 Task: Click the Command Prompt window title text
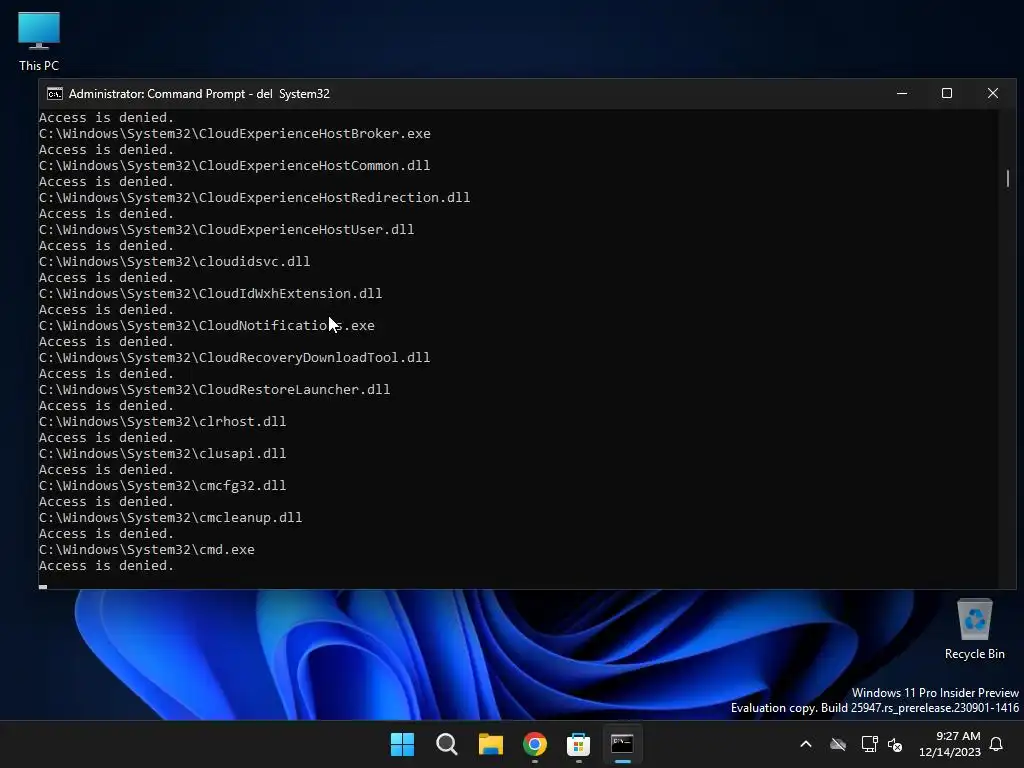coord(199,94)
